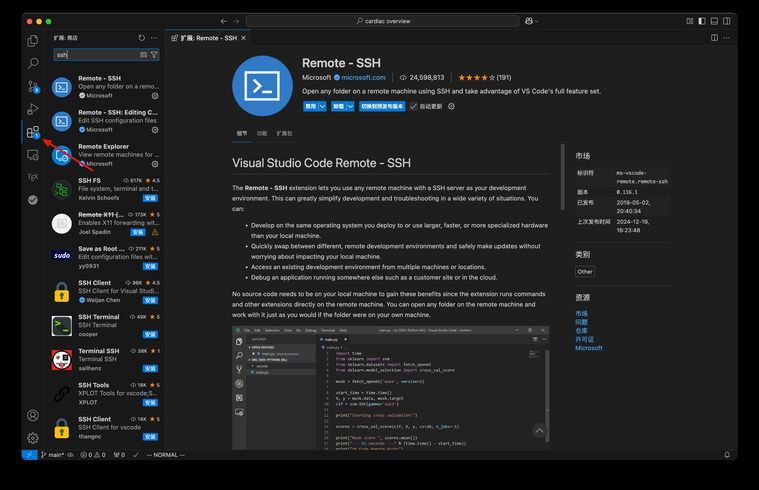Open the checkmark (Todo) activity bar icon
759x490 pixels.
32,199
